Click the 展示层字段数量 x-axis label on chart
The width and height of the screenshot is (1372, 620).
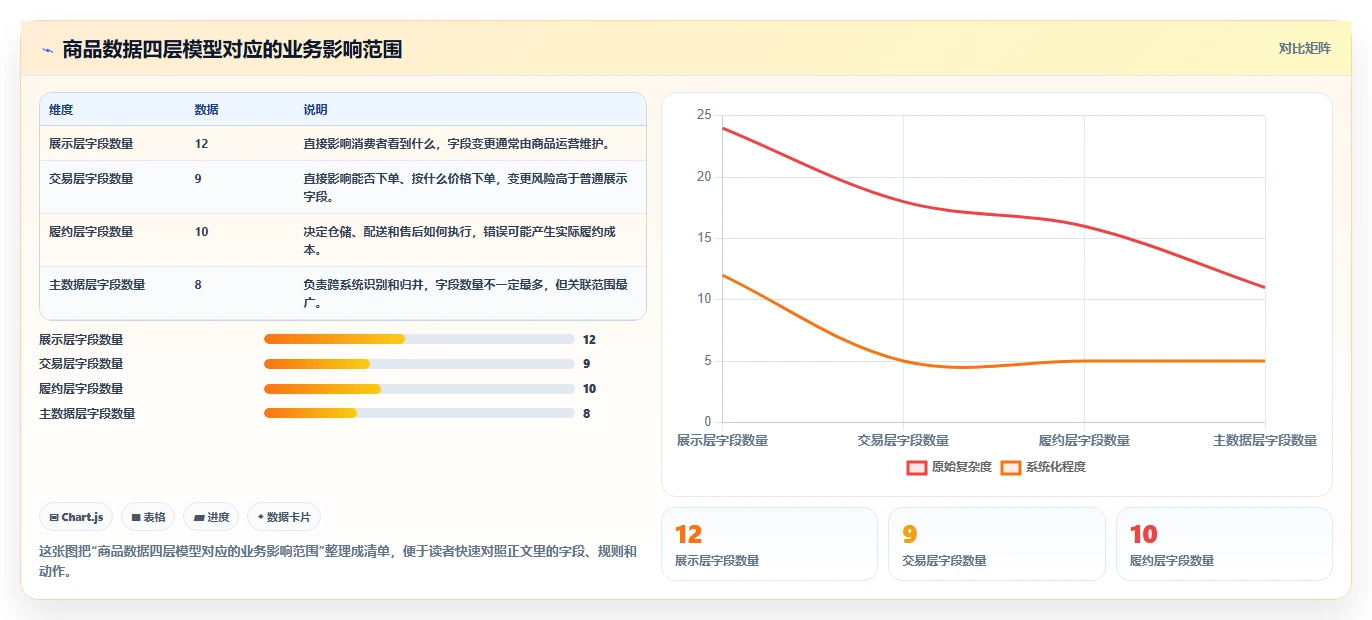722,440
